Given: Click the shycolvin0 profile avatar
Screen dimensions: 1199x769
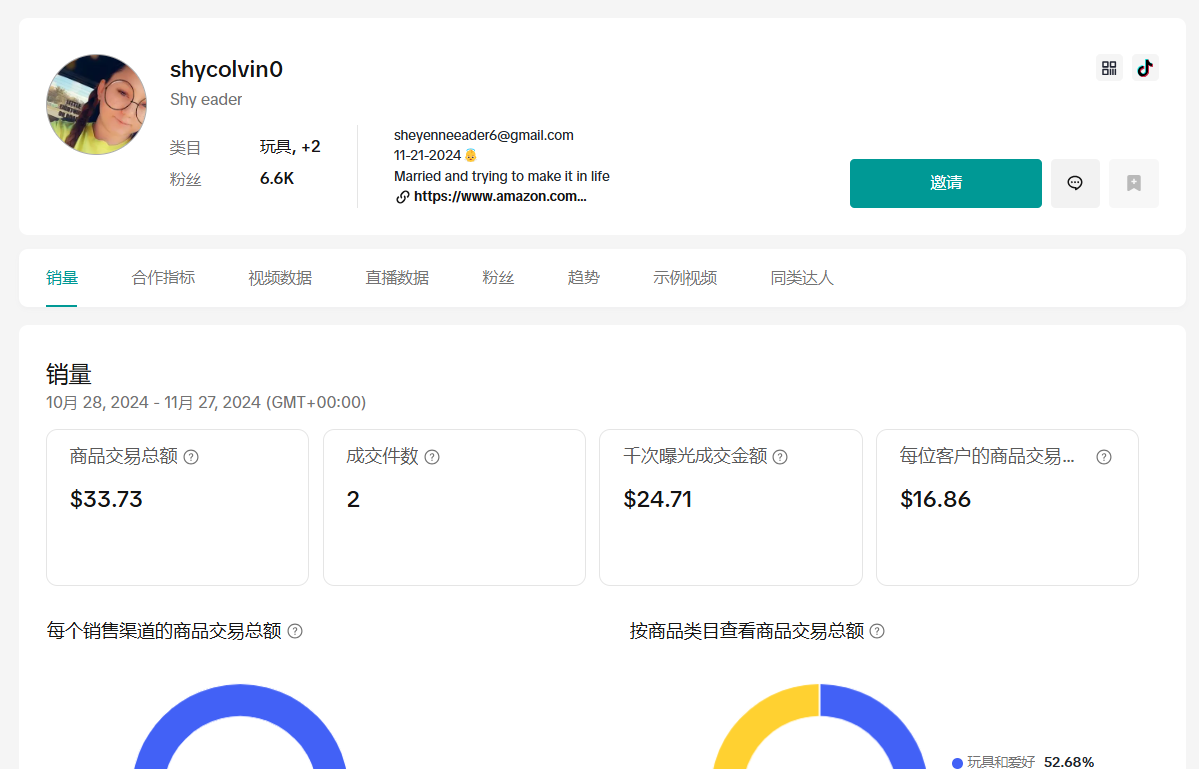Looking at the screenshot, I should pos(96,105).
